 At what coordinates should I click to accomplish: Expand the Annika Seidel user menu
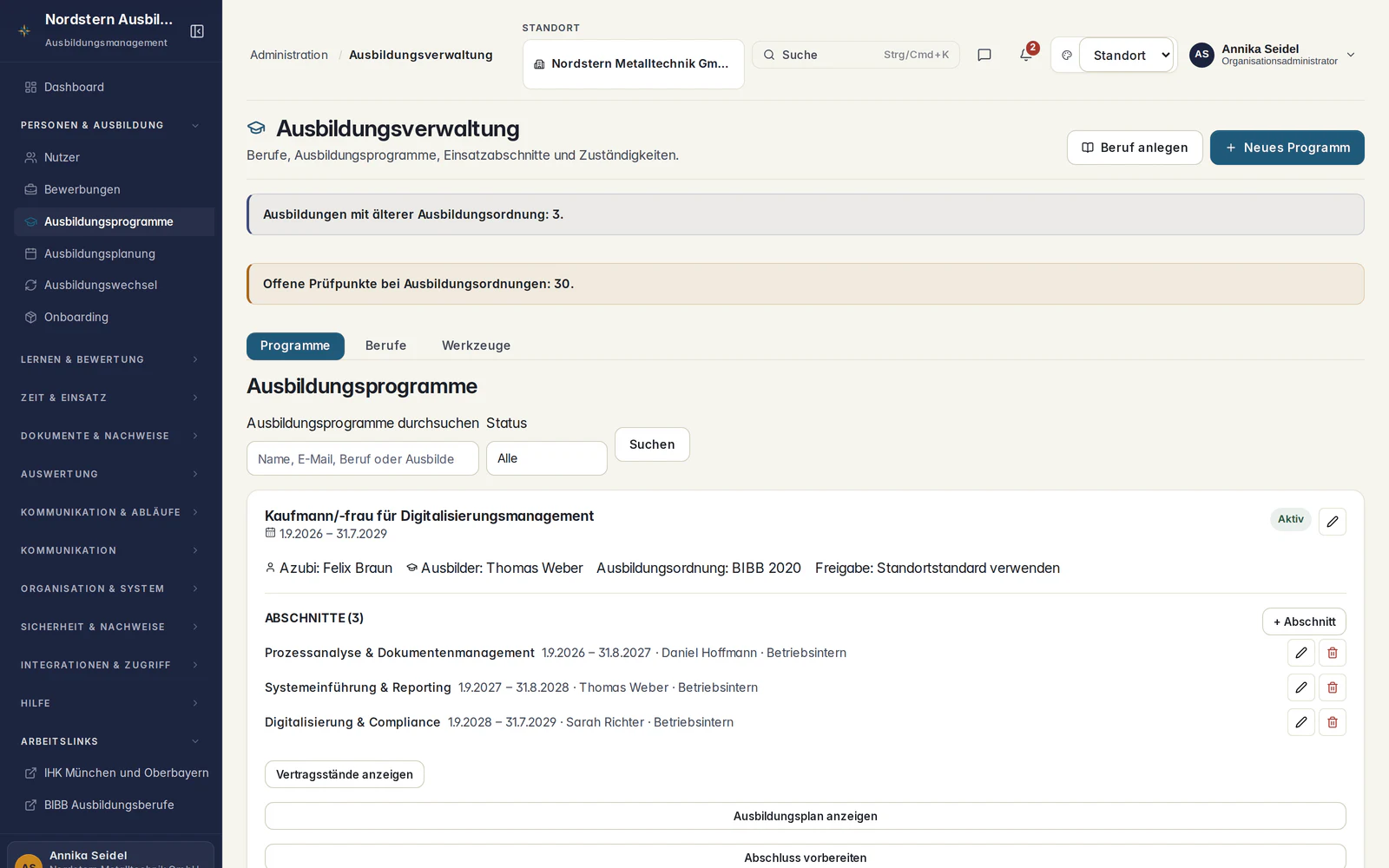coord(1273,55)
